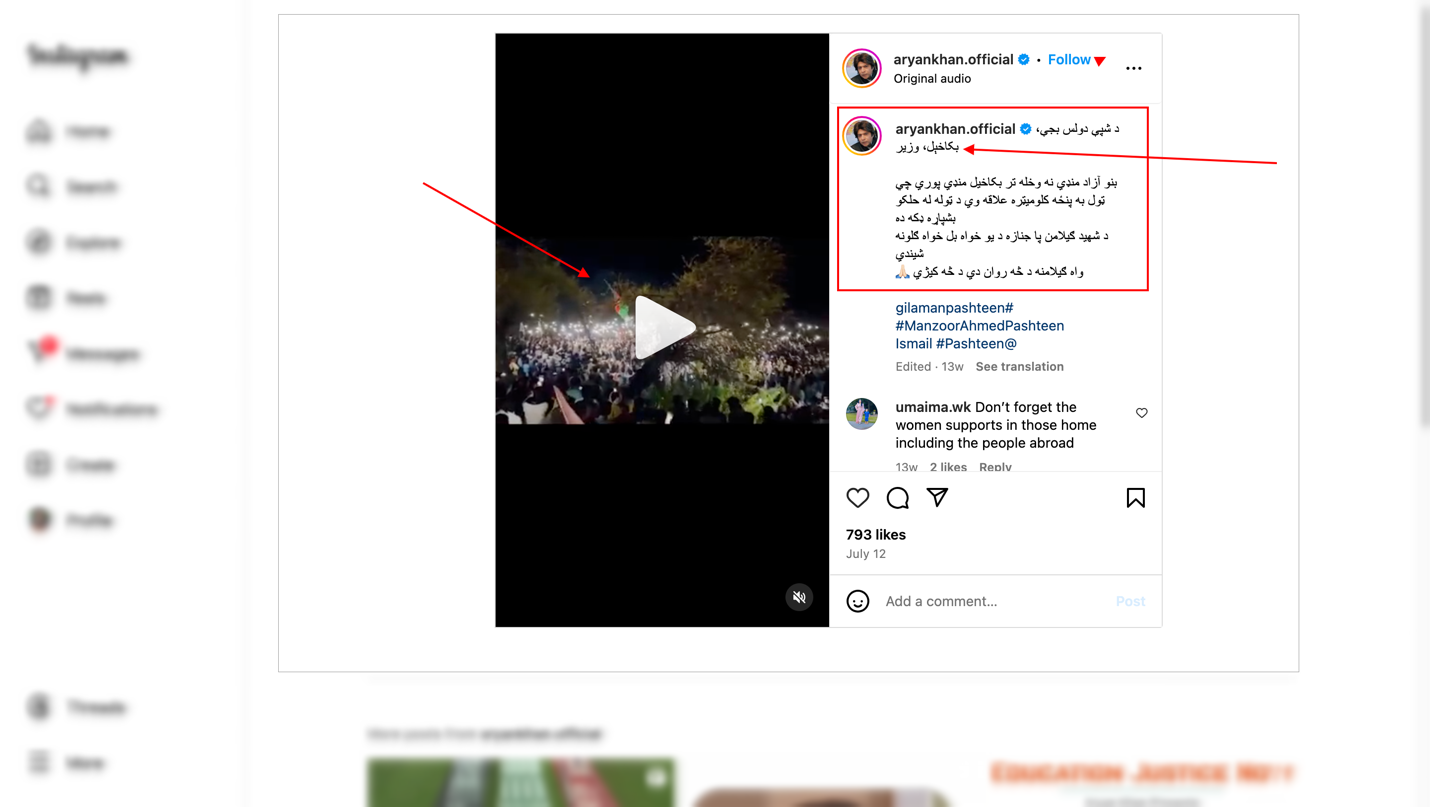Screen dimensions: 1430x807
Task: Open Search in the sidebar
Action: [x=70, y=187]
